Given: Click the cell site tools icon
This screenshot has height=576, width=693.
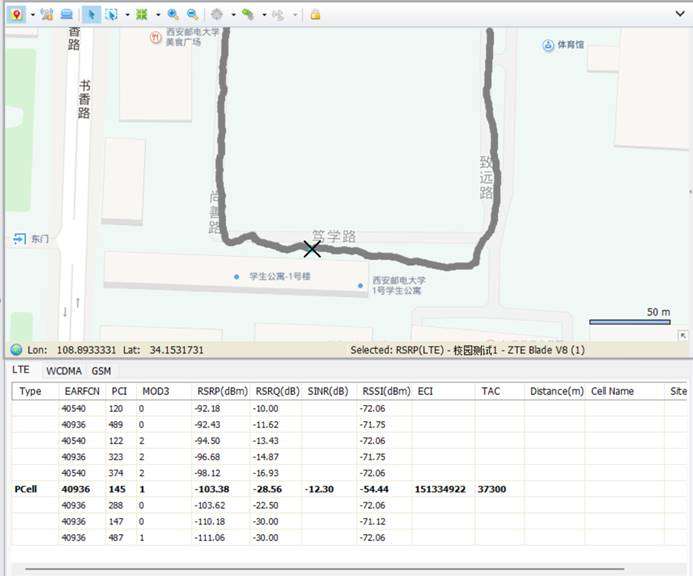Looking at the screenshot, I should click(47, 14).
